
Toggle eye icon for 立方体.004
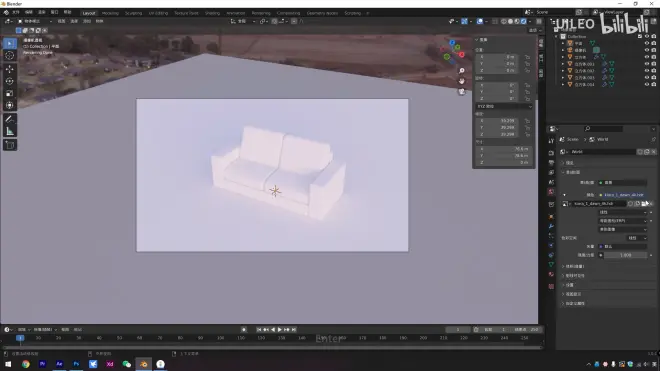tap(647, 84)
